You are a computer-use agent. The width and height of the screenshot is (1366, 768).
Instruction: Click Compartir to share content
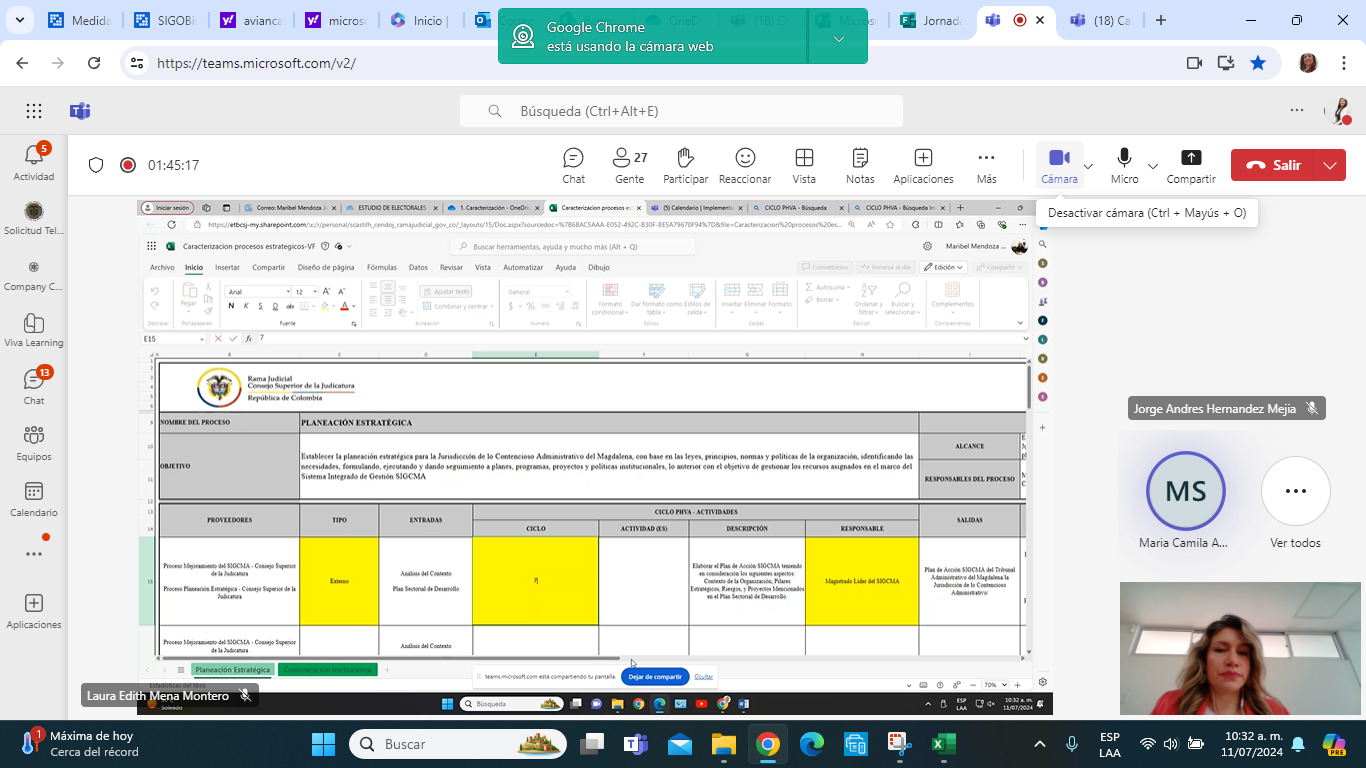1191,165
